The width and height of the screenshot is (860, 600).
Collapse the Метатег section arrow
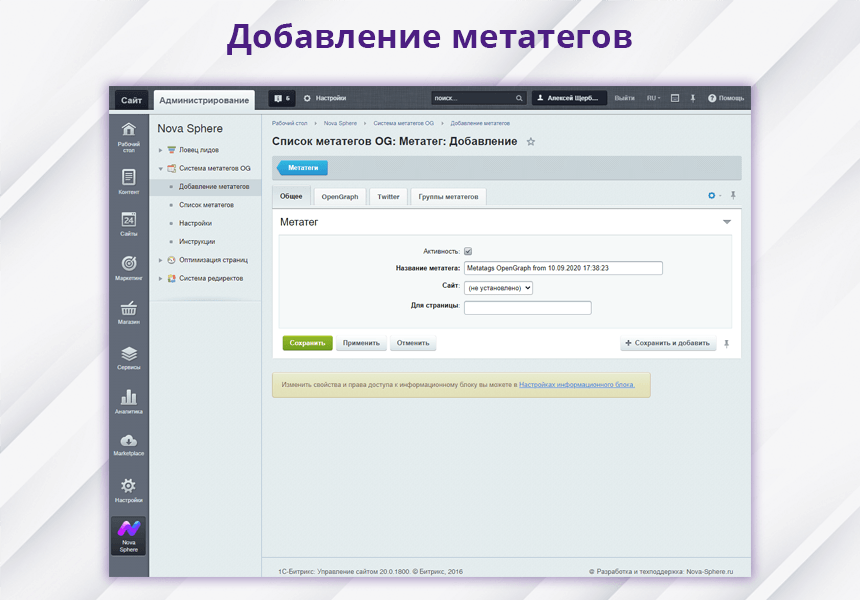727,222
